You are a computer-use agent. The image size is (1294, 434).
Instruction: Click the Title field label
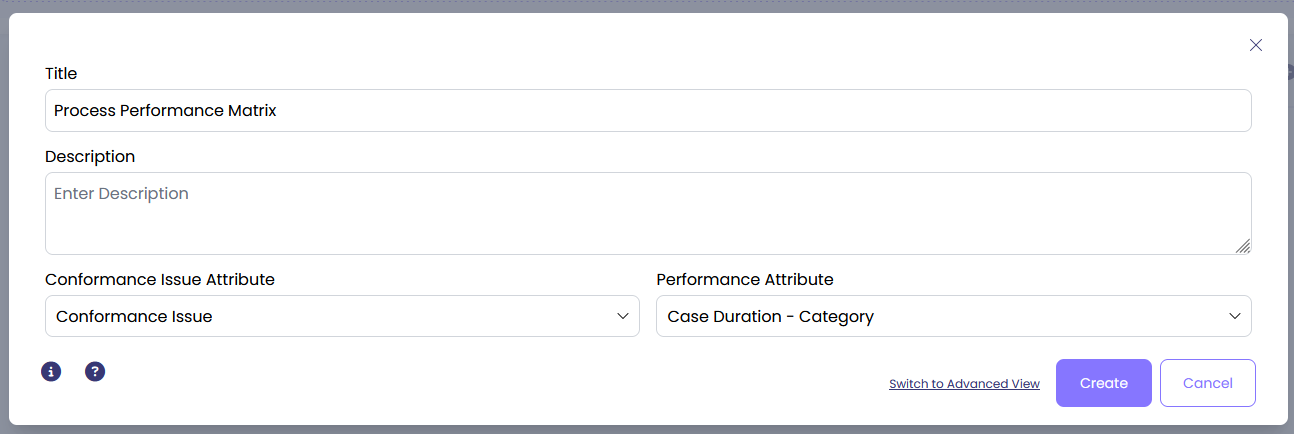(x=61, y=73)
